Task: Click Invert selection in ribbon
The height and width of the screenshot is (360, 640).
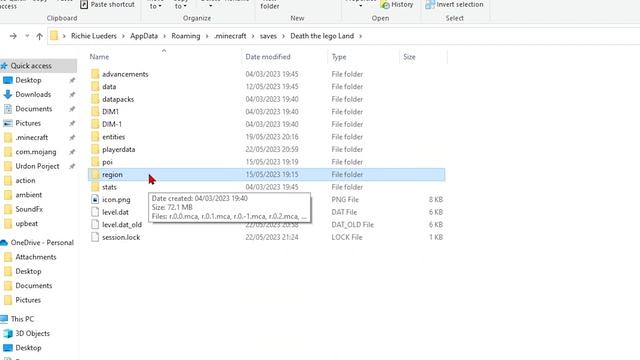Action: 454,4
